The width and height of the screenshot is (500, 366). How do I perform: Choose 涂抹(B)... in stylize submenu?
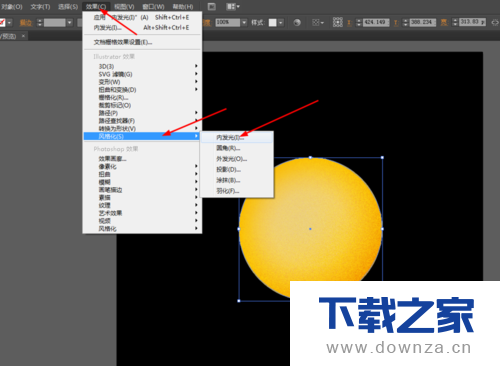click(237, 180)
